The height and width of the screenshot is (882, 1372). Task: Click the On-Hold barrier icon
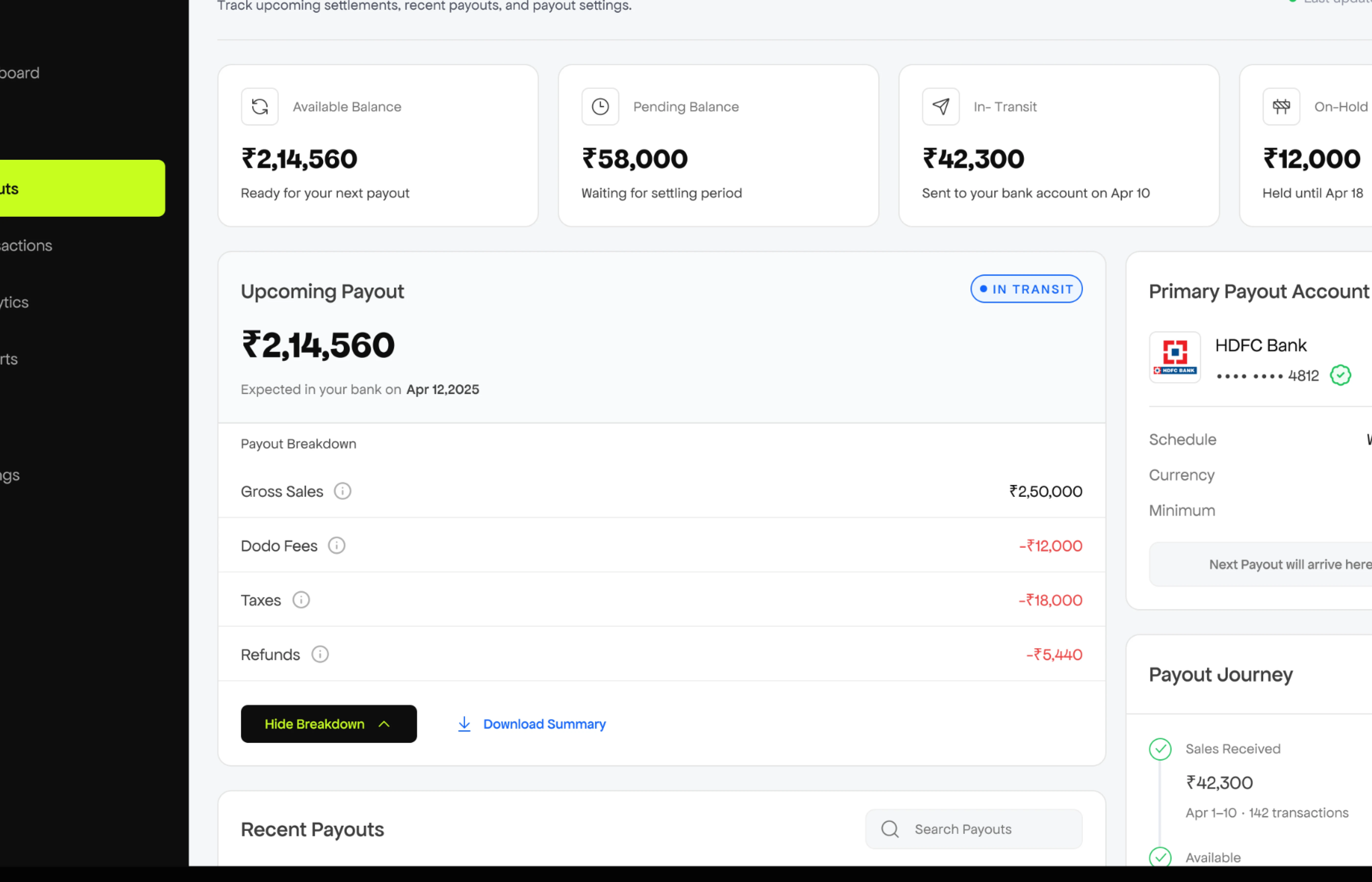click(x=1281, y=107)
